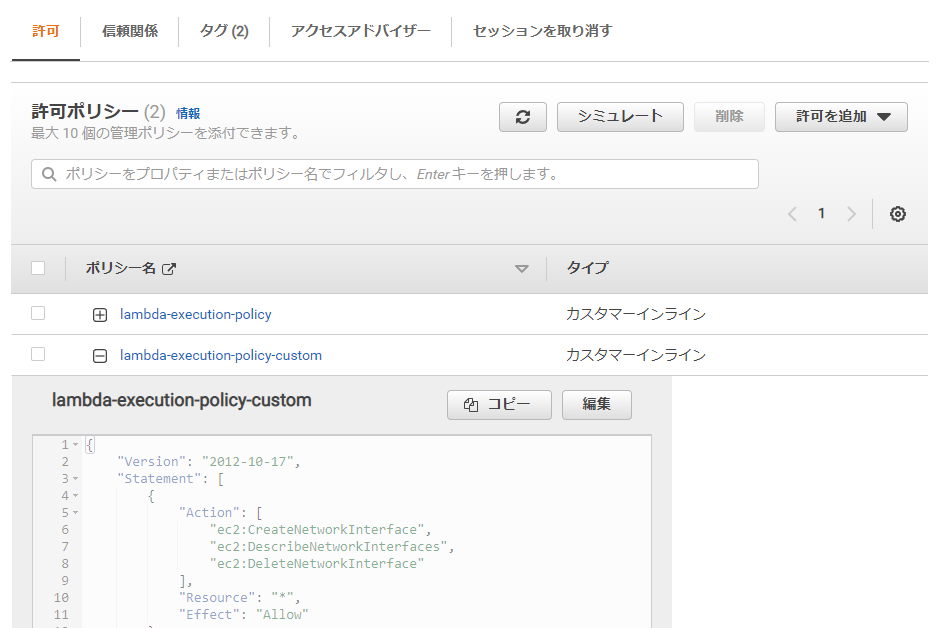
Task: Open the セッションを取り消す tab
Action: (x=543, y=31)
